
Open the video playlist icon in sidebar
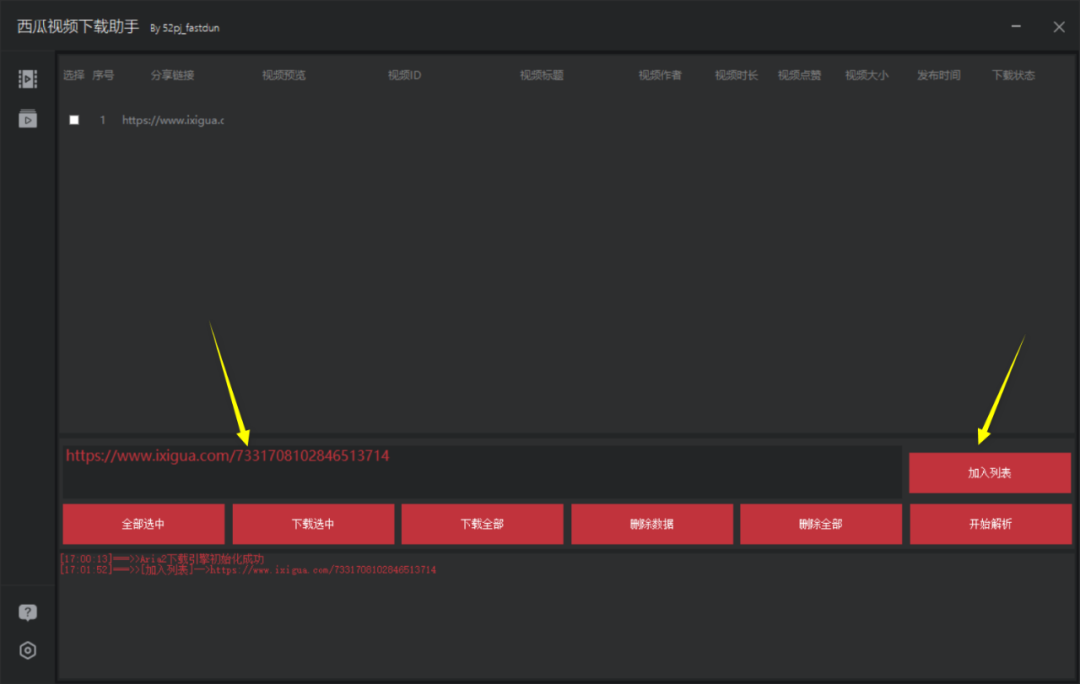pyautogui.click(x=28, y=119)
